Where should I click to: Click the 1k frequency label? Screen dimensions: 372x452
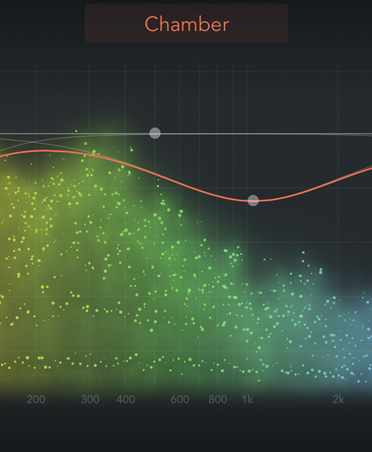247,399
